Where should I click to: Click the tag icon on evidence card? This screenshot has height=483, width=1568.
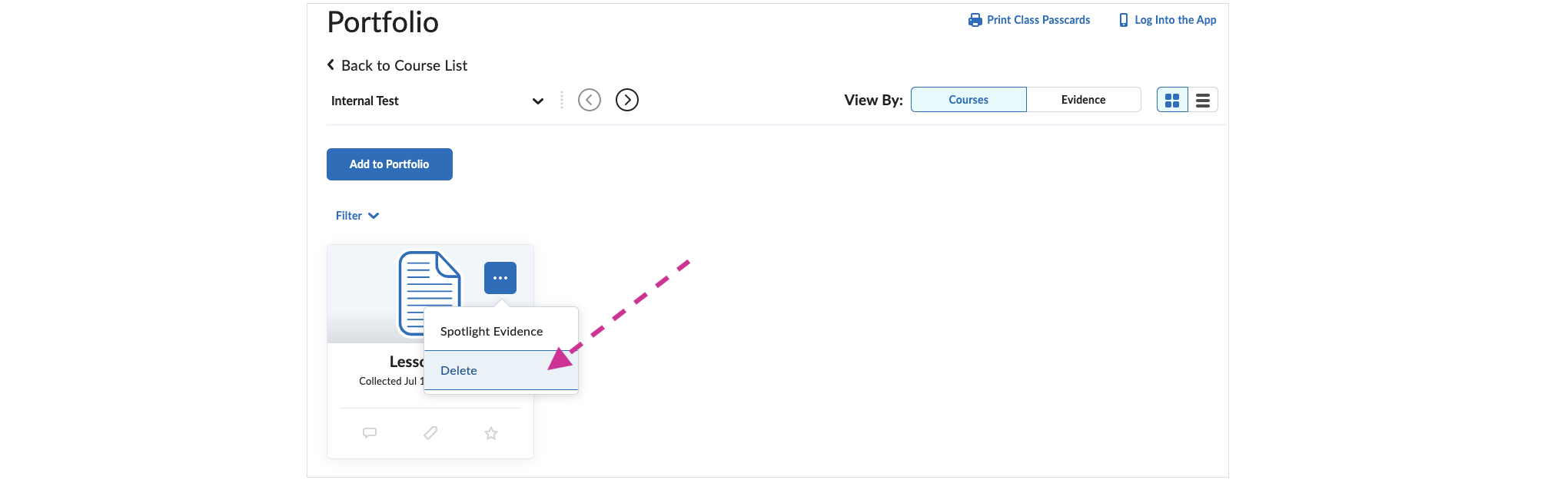[430, 433]
